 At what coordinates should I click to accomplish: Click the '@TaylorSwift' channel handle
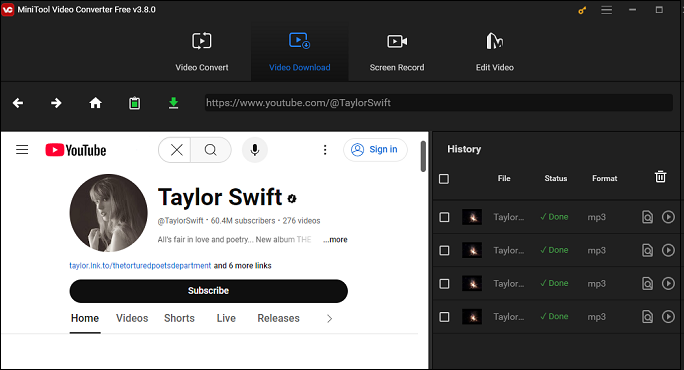pyautogui.click(x=180, y=221)
